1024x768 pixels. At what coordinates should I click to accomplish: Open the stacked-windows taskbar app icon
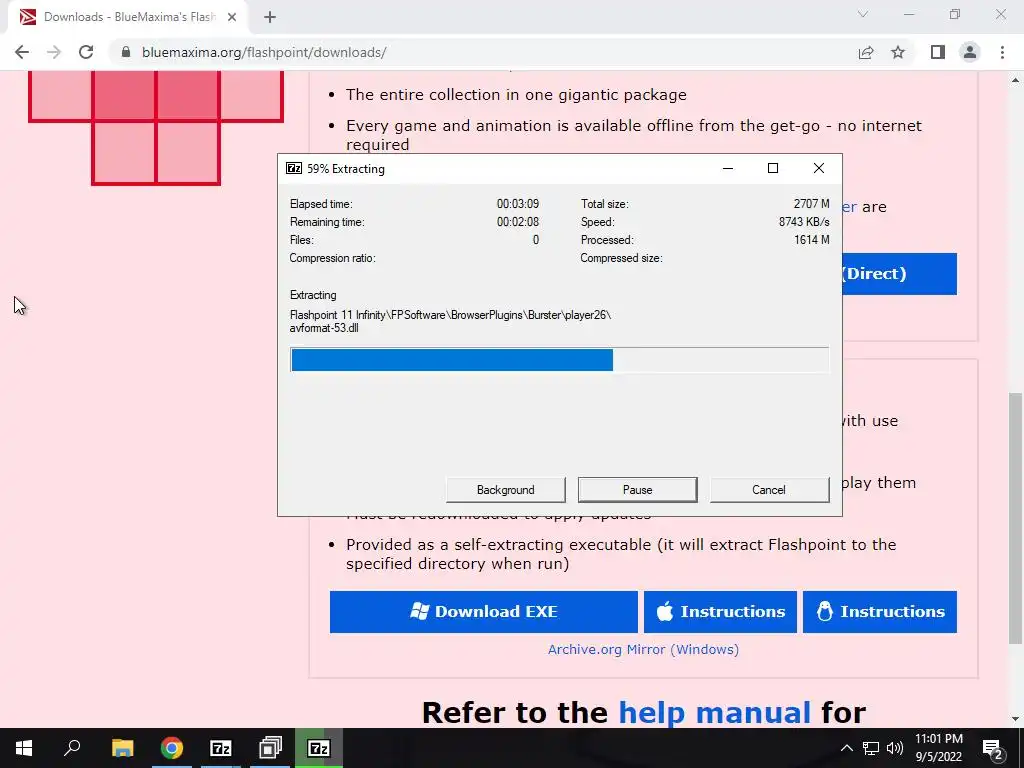coord(270,748)
